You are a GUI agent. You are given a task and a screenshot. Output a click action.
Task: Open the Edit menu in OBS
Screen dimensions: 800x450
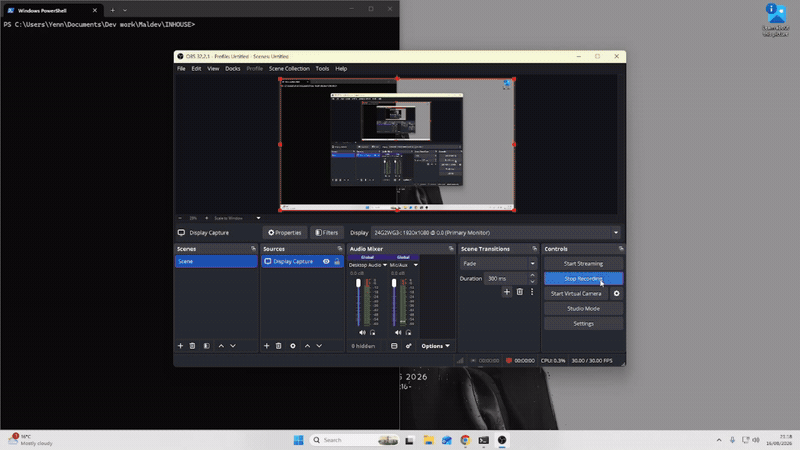[x=196, y=68]
